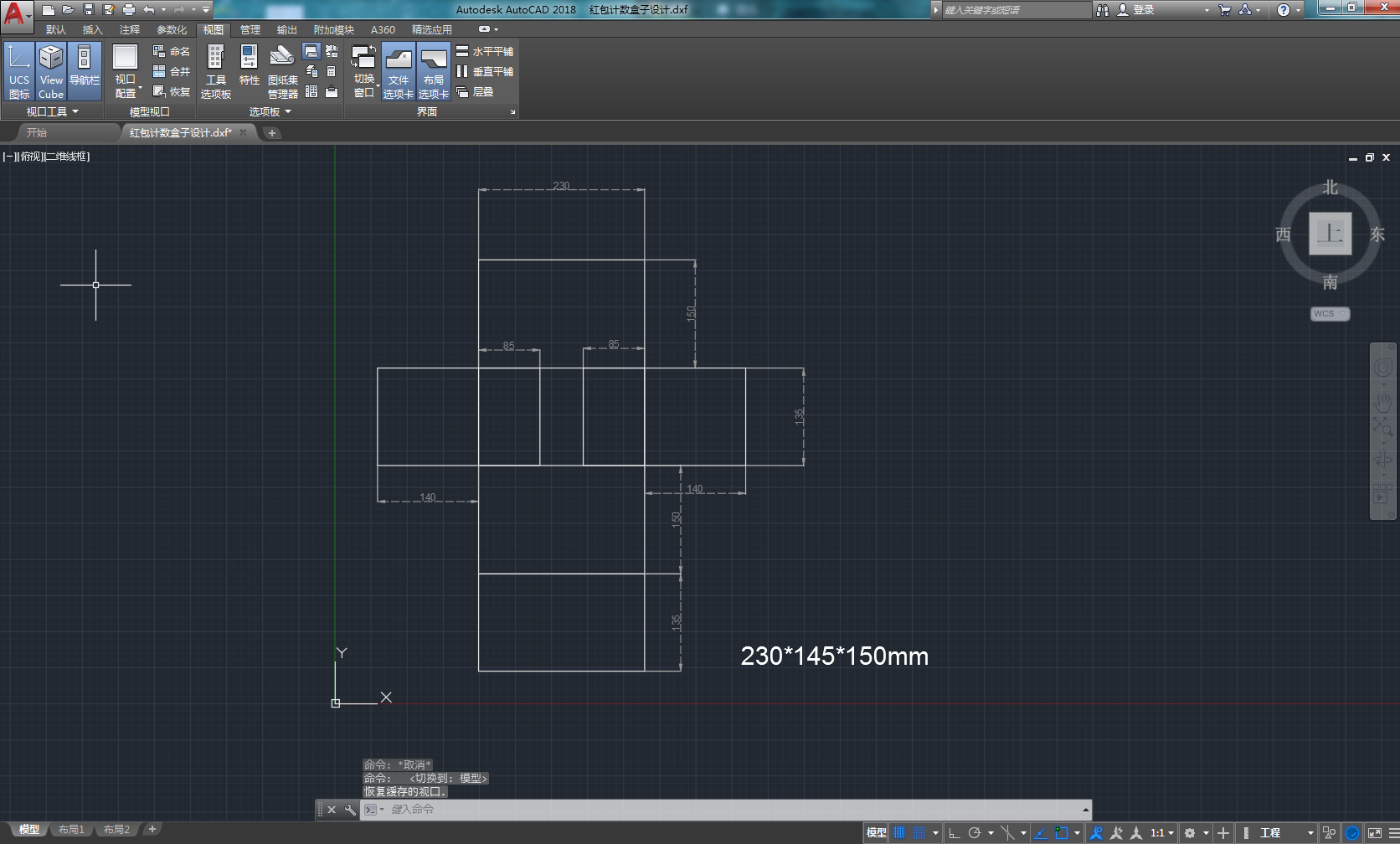This screenshot has width=1400, height=844.
Task: Click the keyword search input field
Action: 1017,10
